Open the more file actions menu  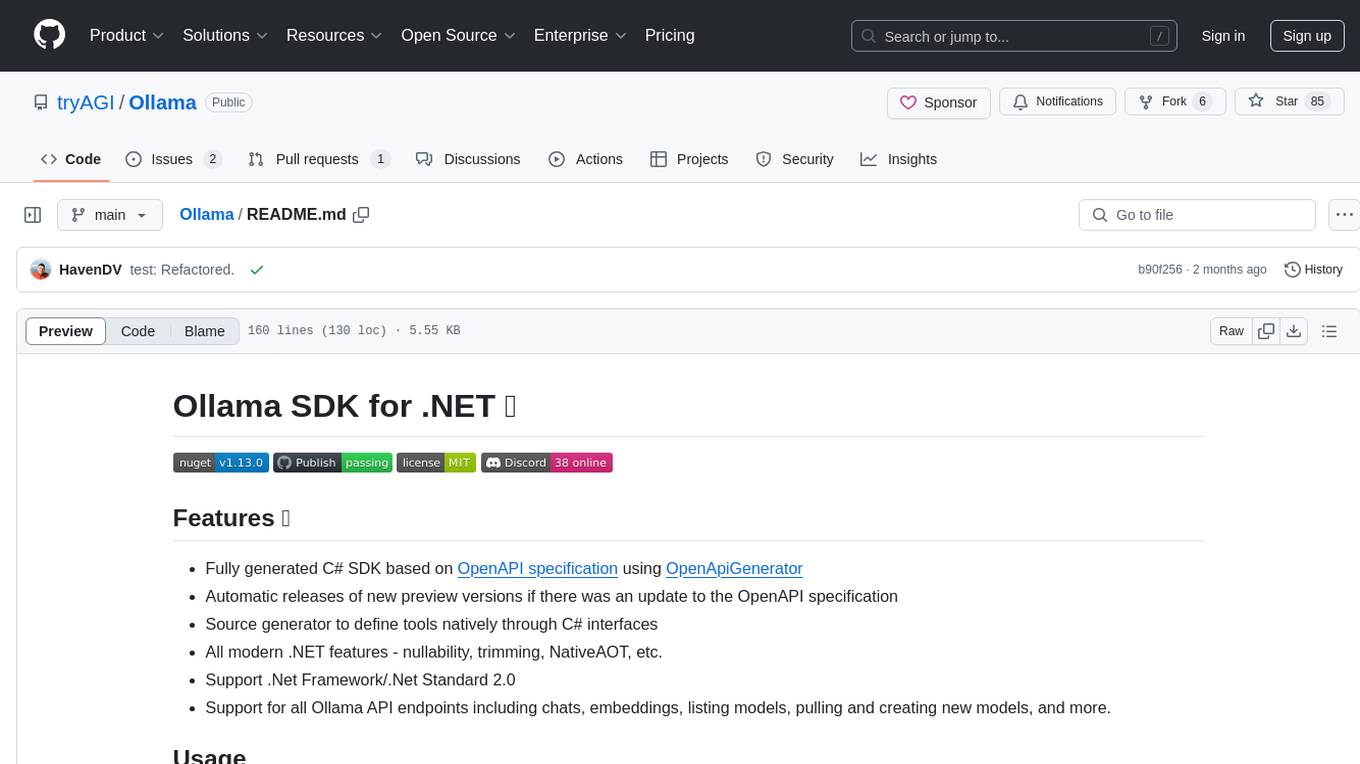click(x=1344, y=215)
